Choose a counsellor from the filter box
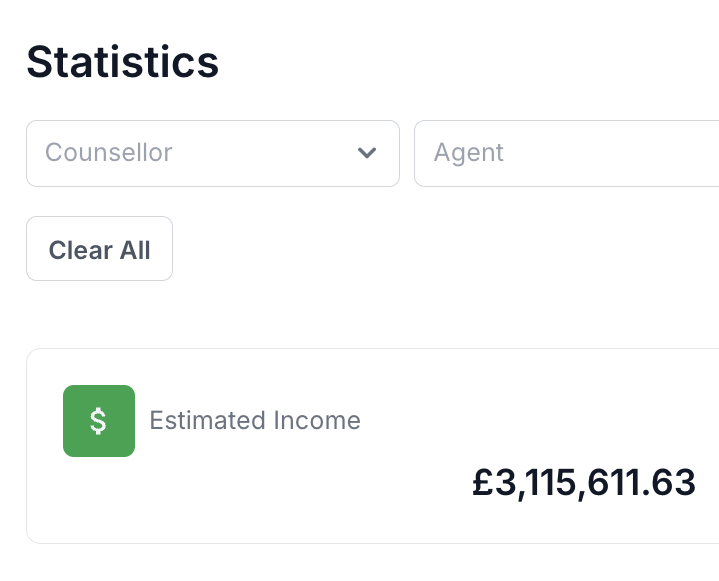Viewport: 719px width, 581px height. click(213, 154)
